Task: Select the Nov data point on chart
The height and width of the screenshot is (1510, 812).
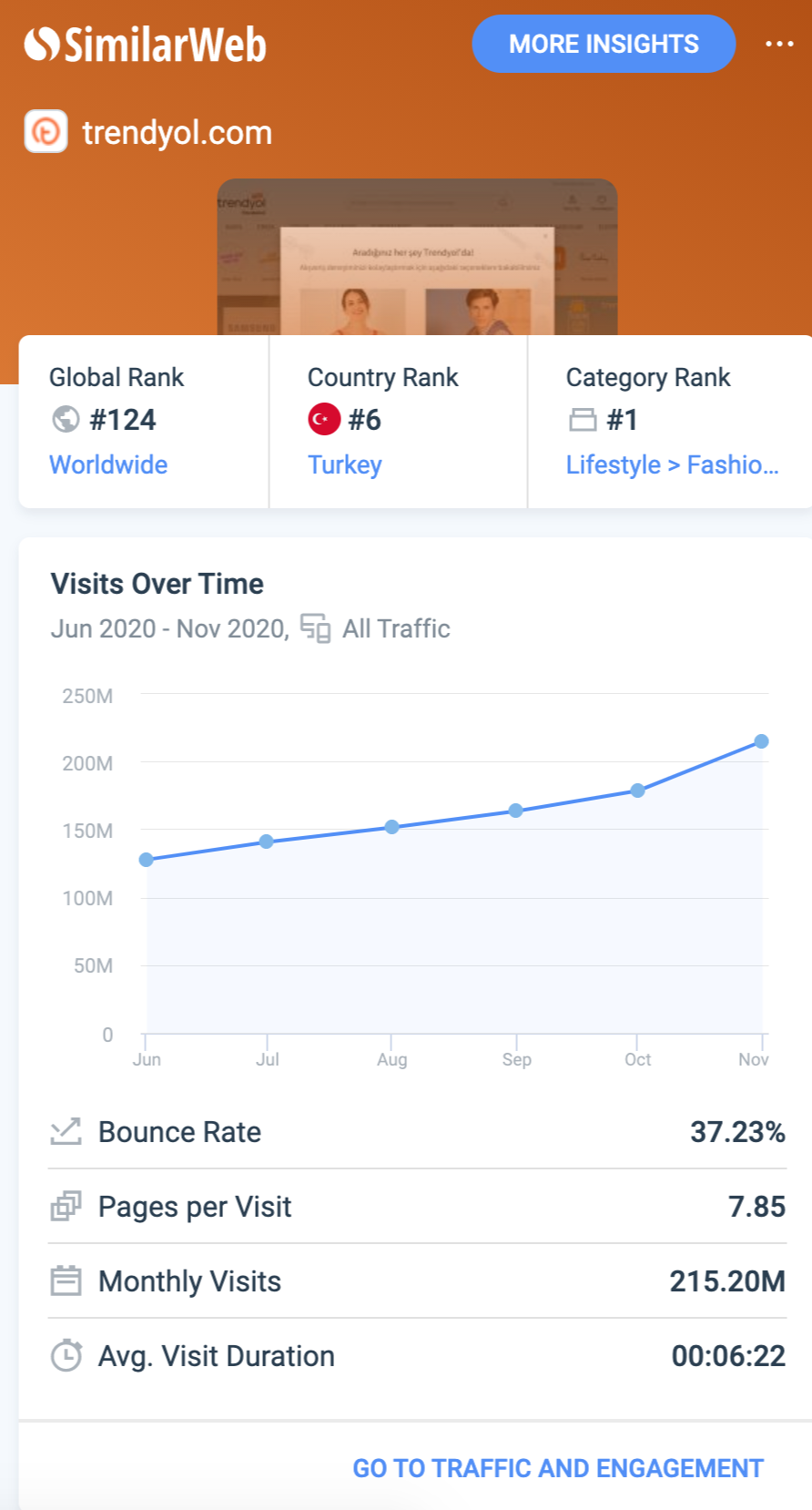Action: coord(761,741)
